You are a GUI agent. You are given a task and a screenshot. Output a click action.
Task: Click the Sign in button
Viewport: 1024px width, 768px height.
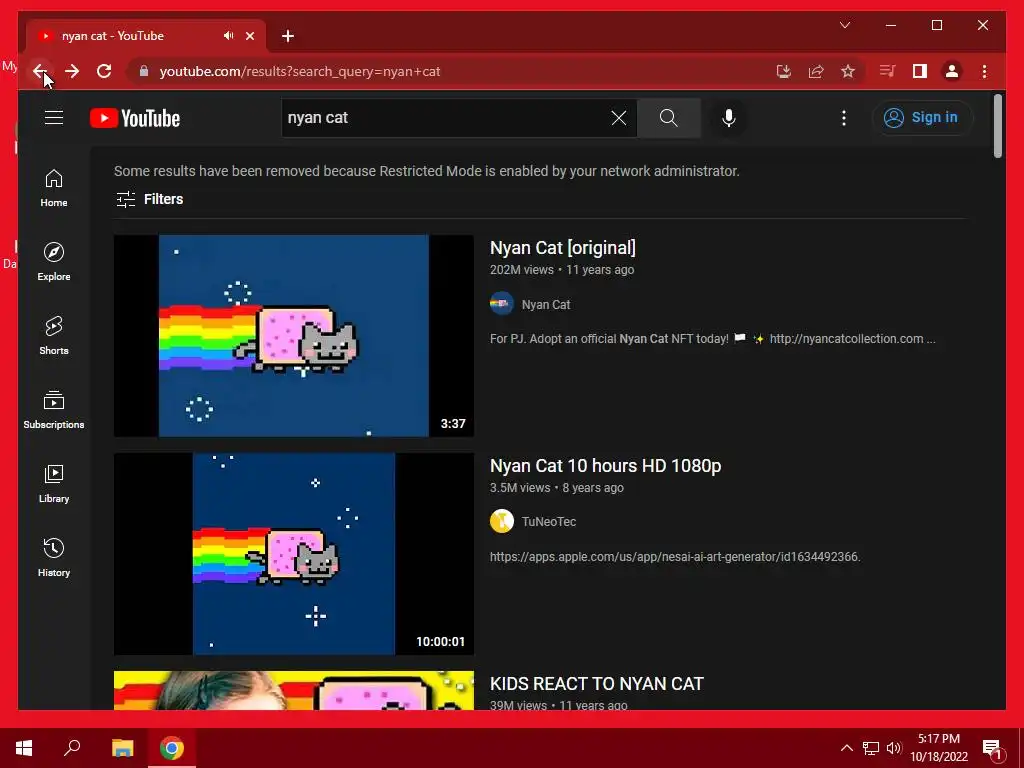tap(922, 118)
